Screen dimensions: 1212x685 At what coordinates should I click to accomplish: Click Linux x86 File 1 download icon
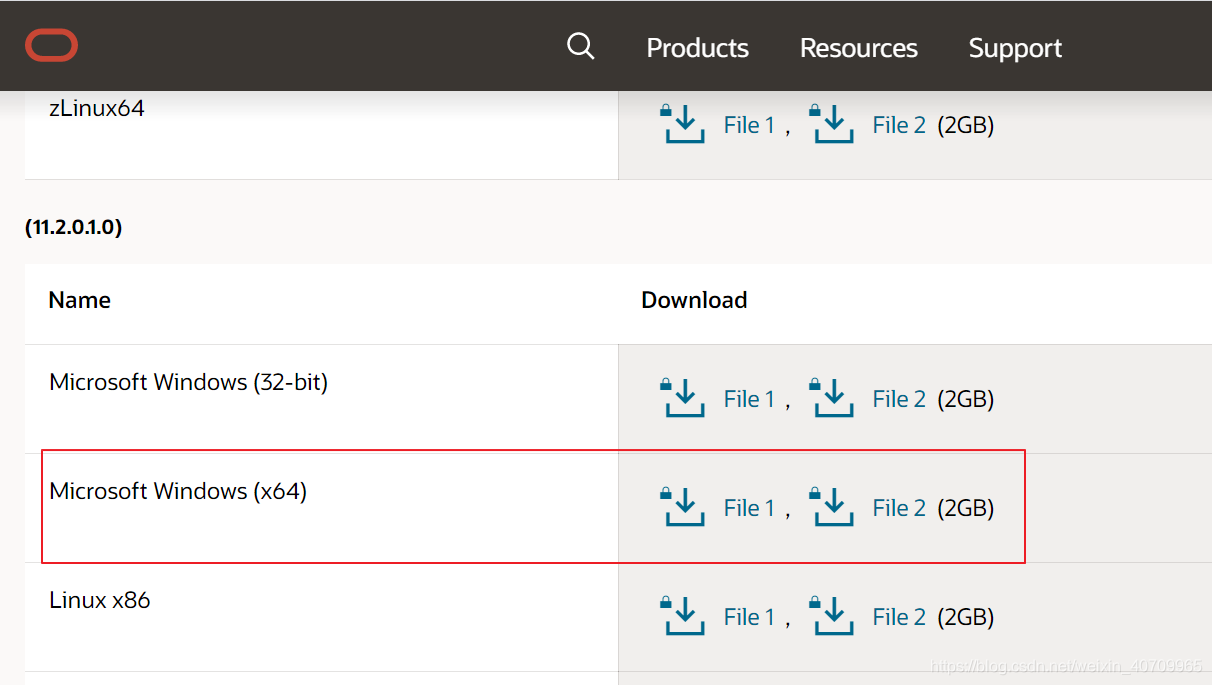point(683,616)
